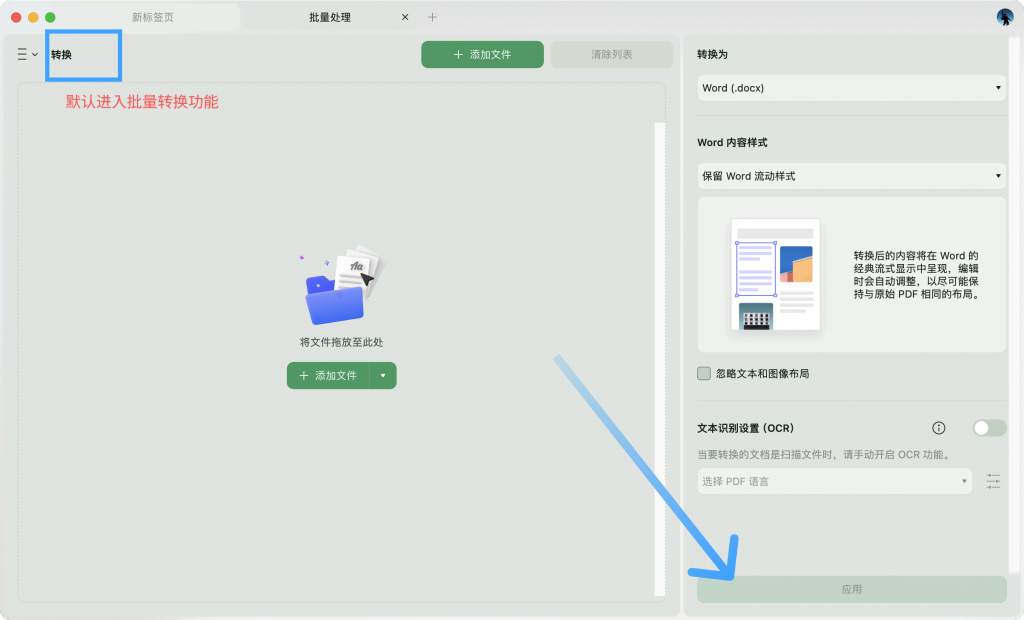
Task: Click the 转换为 heading
Action: coord(712,54)
